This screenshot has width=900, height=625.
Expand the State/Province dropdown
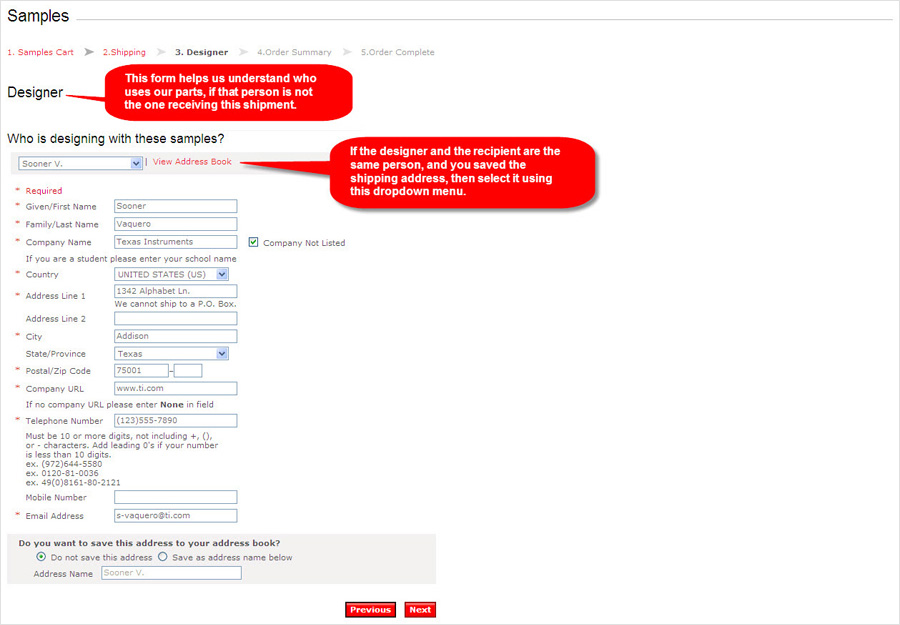point(171,354)
